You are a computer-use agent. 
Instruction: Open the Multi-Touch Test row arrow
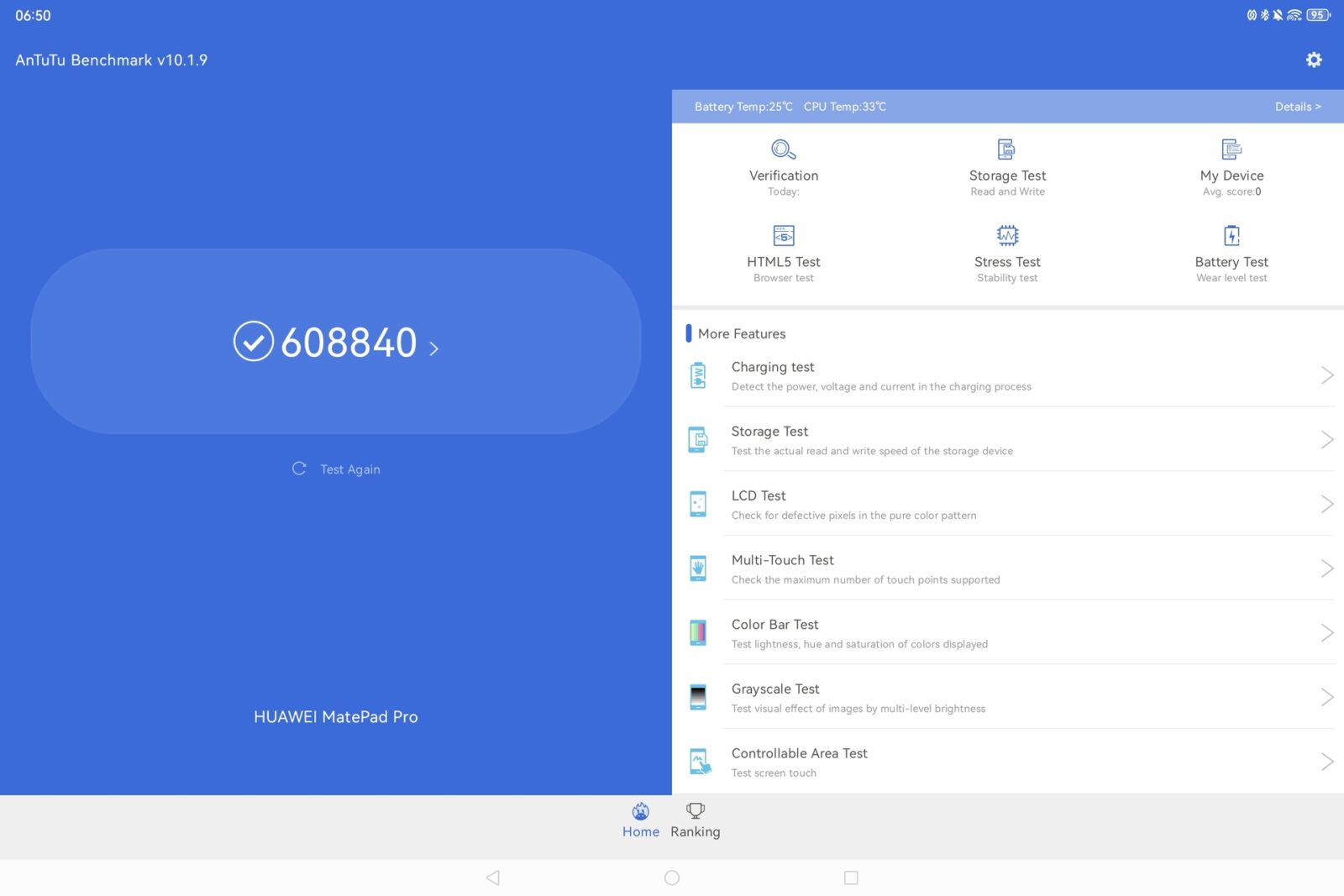point(1326,569)
